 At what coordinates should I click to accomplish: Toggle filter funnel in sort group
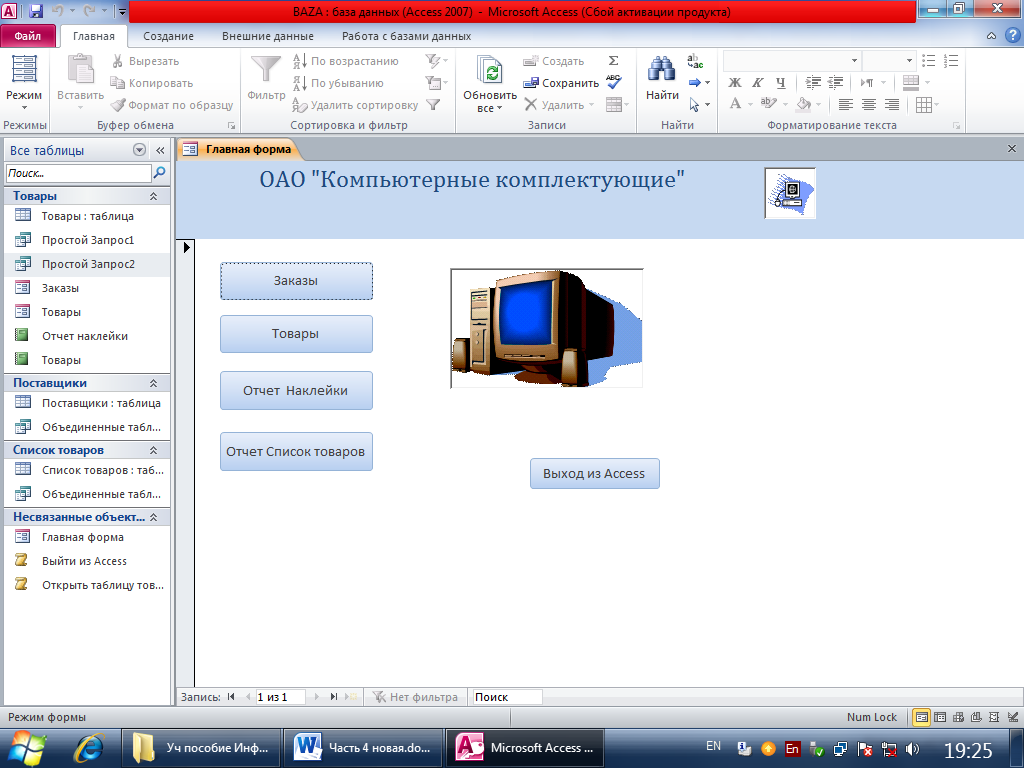click(x=433, y=104)
